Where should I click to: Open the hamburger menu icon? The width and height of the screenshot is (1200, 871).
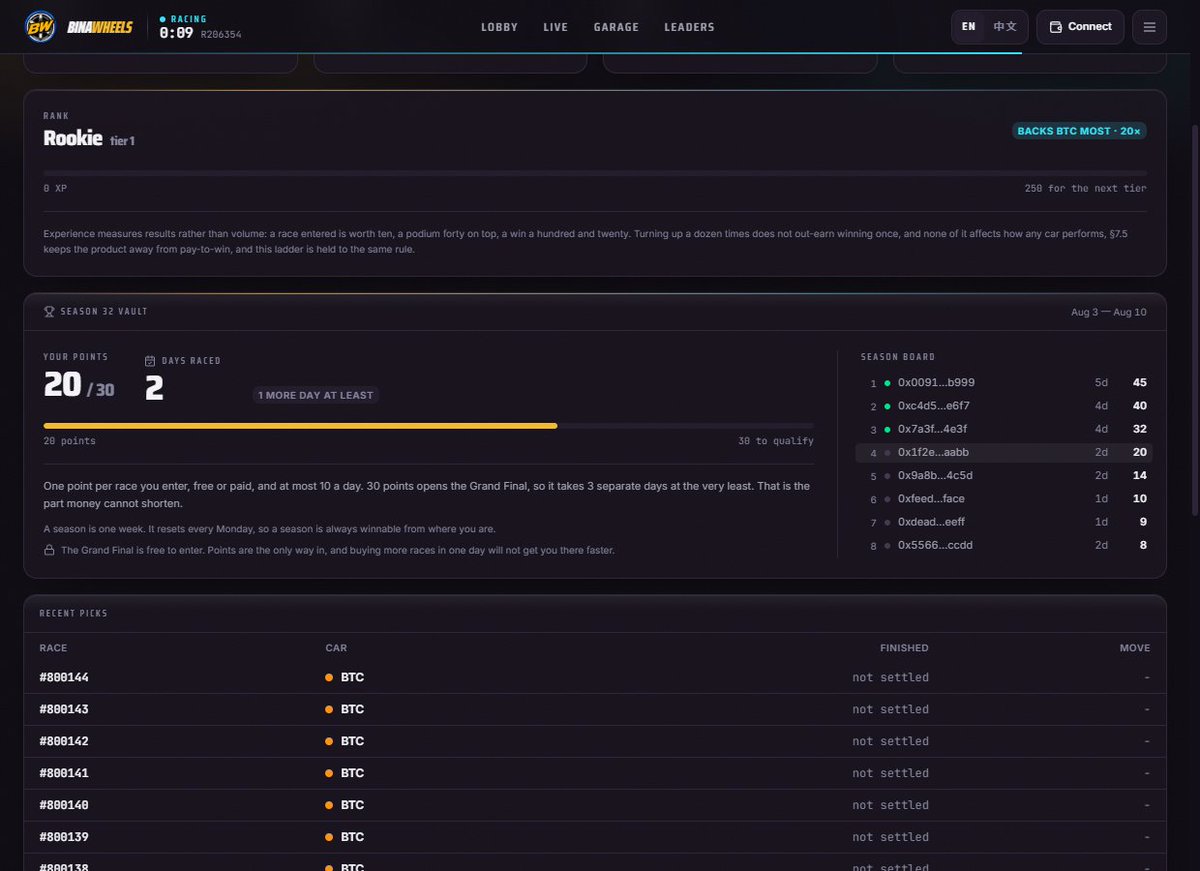coord(1149,27)
